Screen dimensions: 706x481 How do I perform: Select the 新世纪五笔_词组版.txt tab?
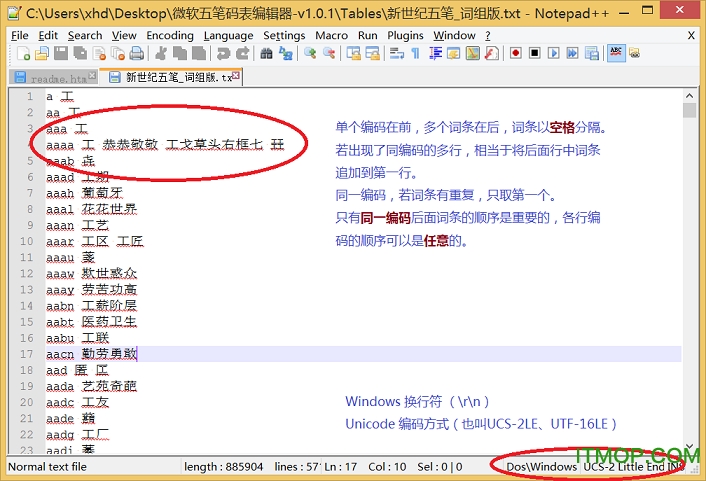[171, 77]
